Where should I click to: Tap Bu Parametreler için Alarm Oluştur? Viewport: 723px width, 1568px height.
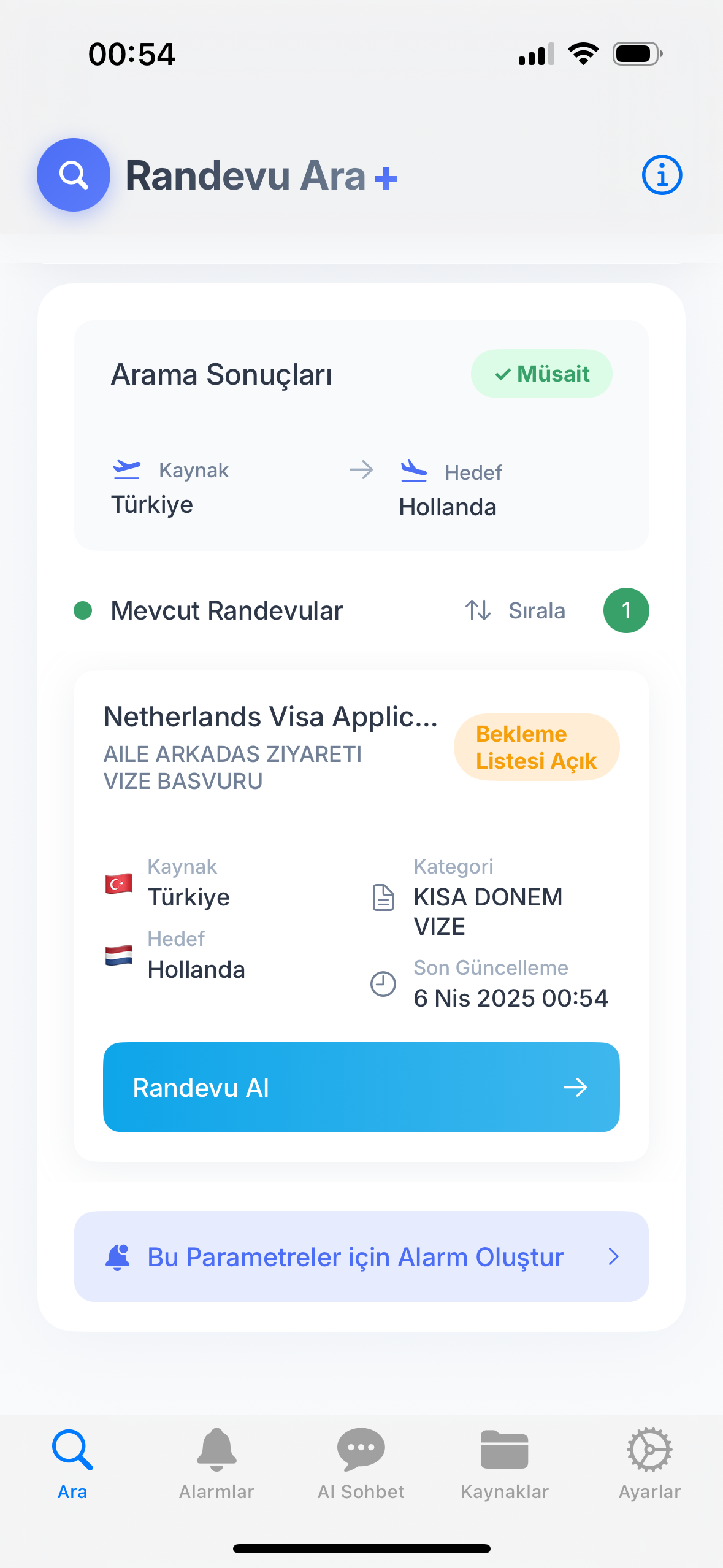coord(356,1257)
